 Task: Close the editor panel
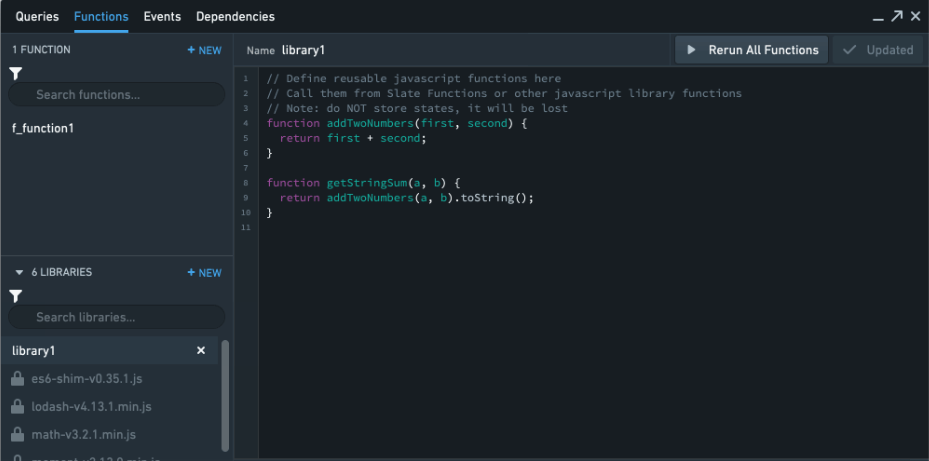click(x=915, y=17)
